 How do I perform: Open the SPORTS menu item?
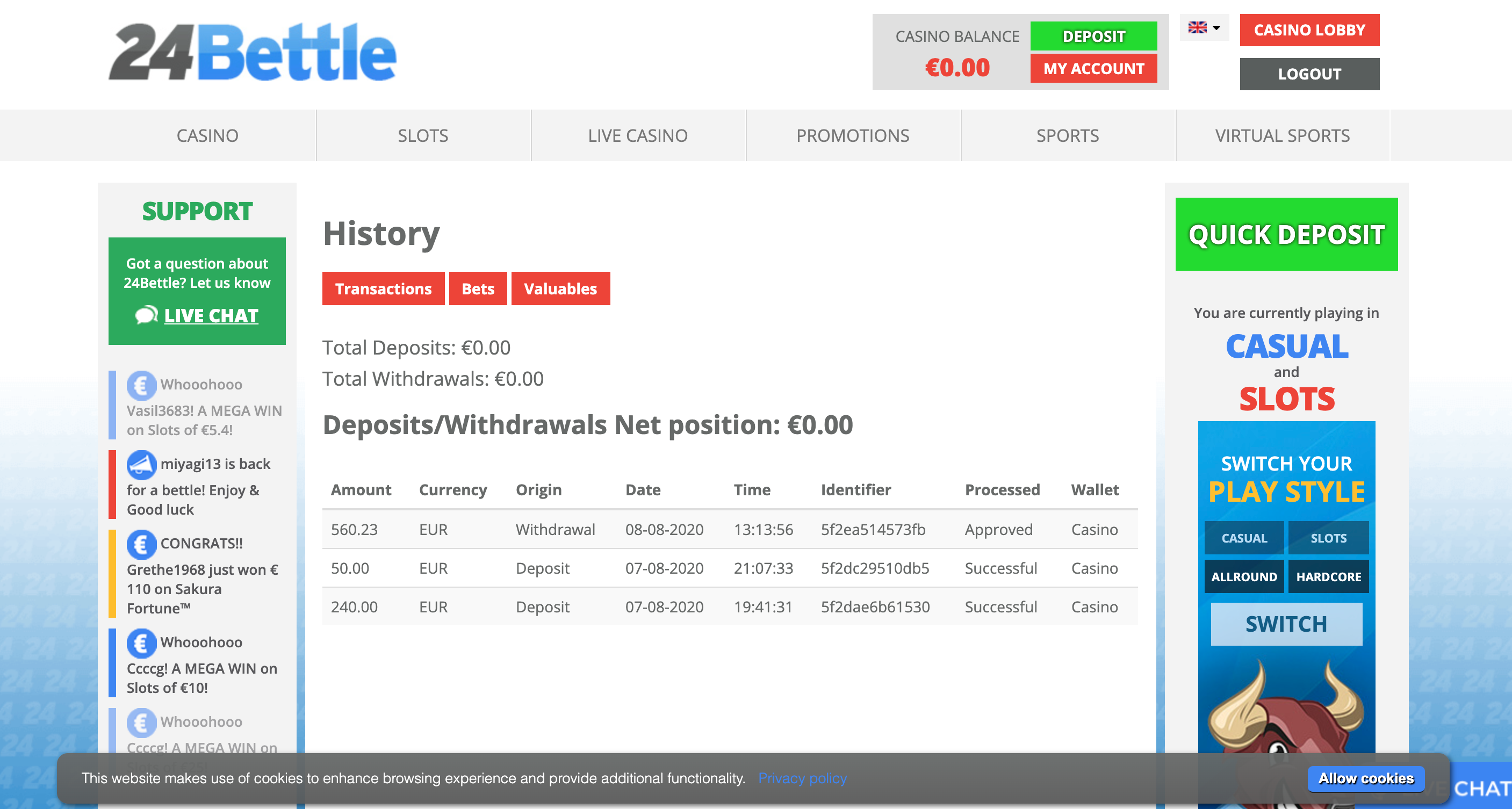tap(1067, 135)
